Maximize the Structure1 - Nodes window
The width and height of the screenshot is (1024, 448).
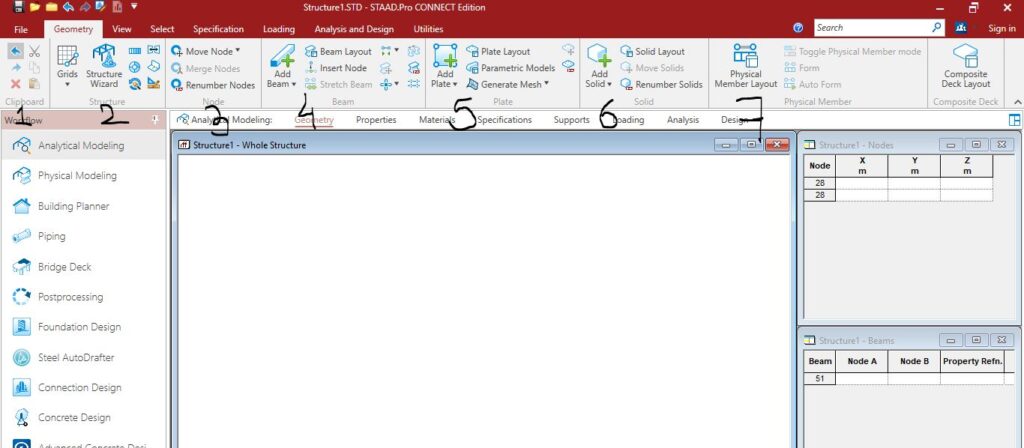coord(976,145)
